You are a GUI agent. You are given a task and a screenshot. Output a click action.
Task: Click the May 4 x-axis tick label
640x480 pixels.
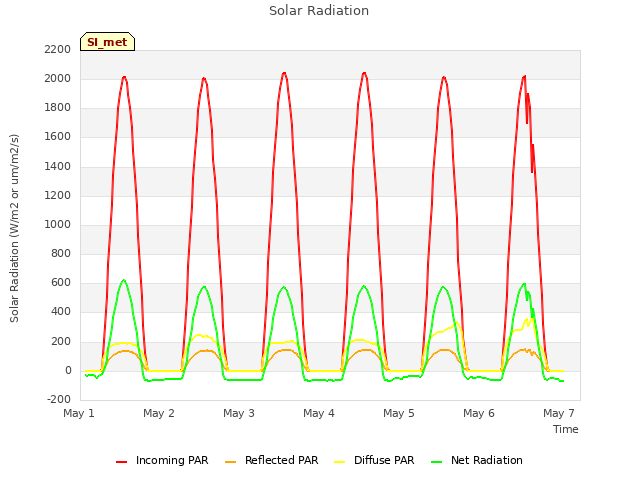point(319,413)
